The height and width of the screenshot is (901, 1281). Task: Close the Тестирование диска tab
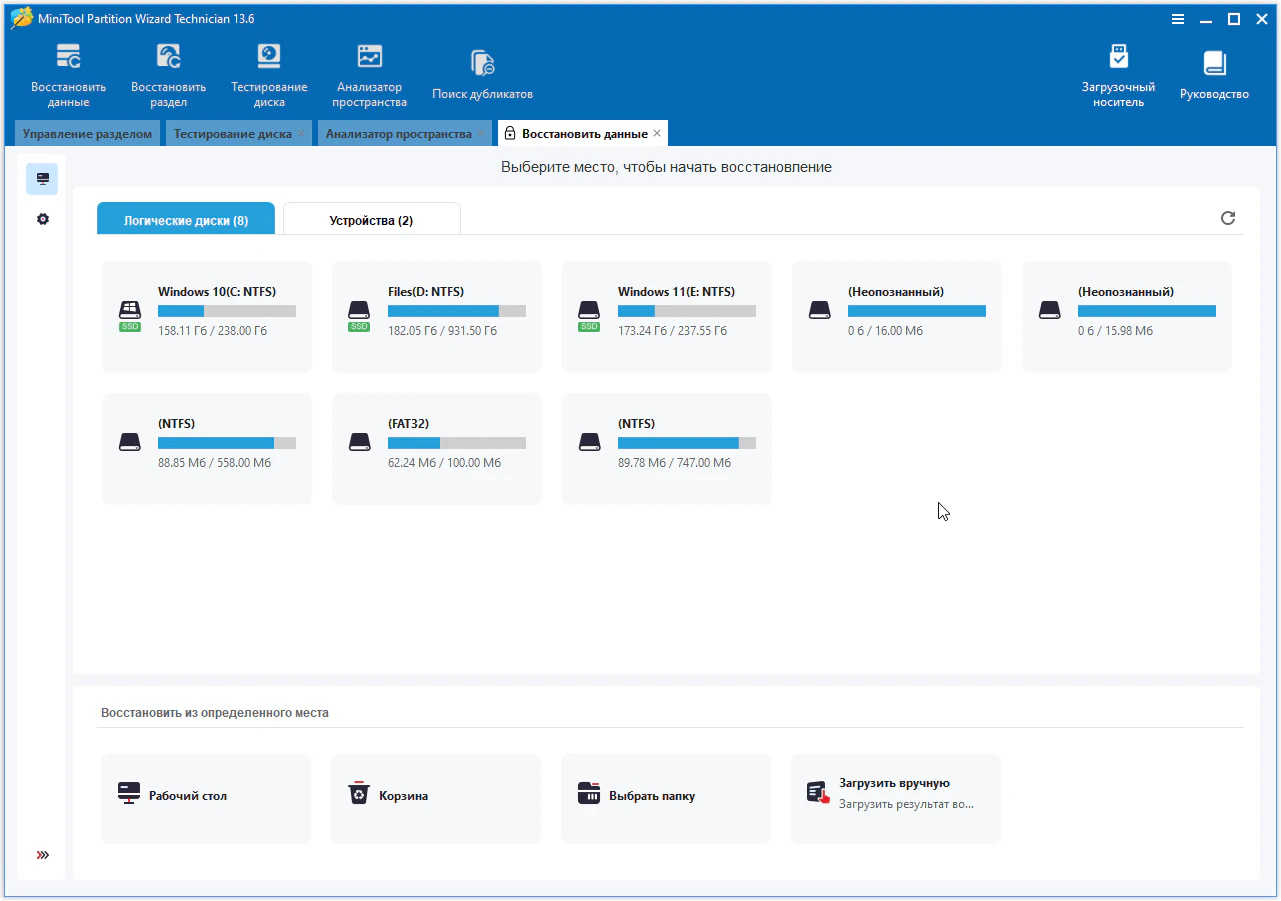click(301, 134)
